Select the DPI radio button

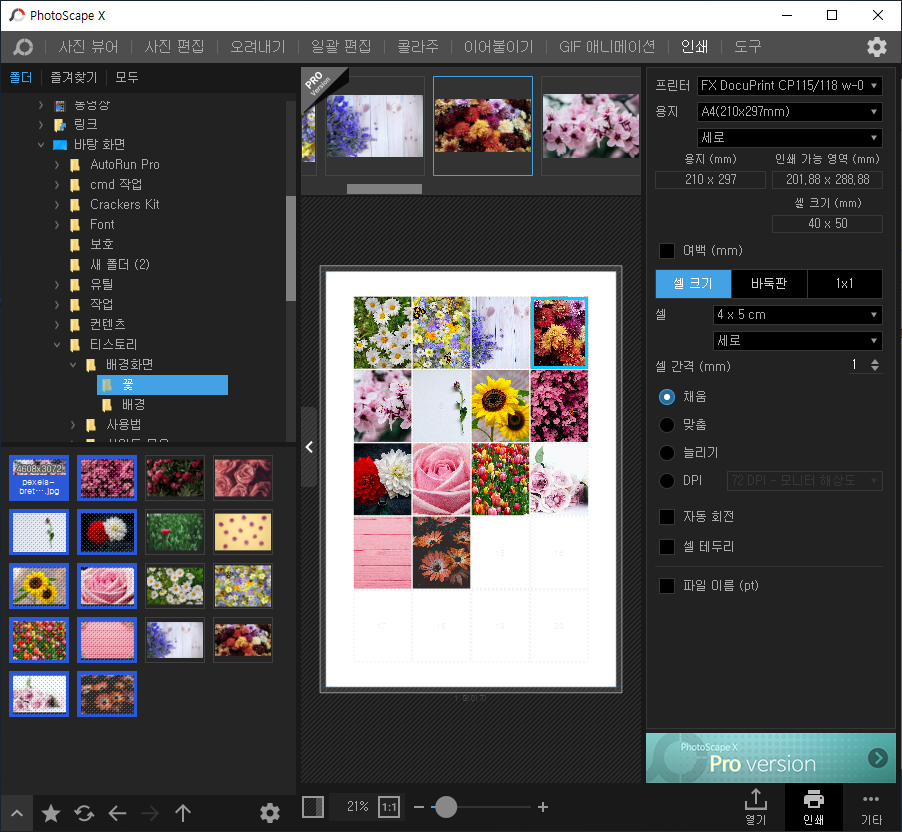(x=667, y=480)
